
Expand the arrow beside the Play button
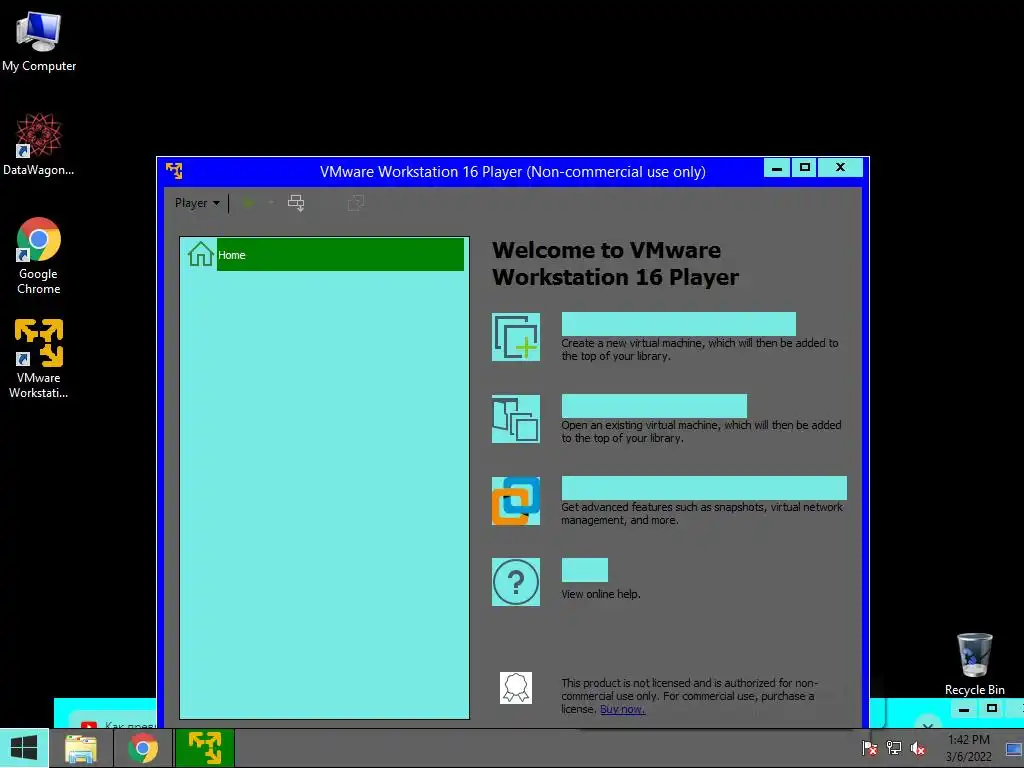tap(270, 203)
